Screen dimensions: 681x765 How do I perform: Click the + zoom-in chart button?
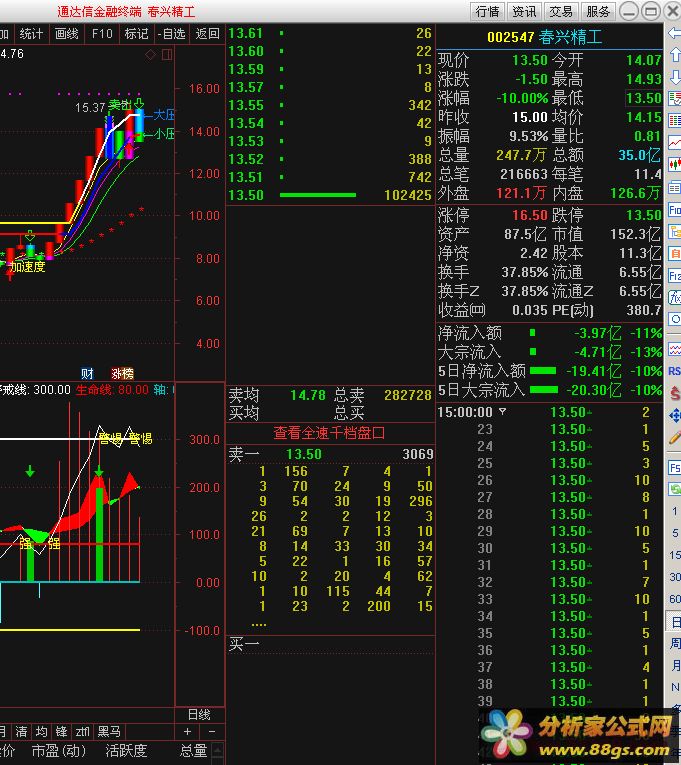pos(187,732)
